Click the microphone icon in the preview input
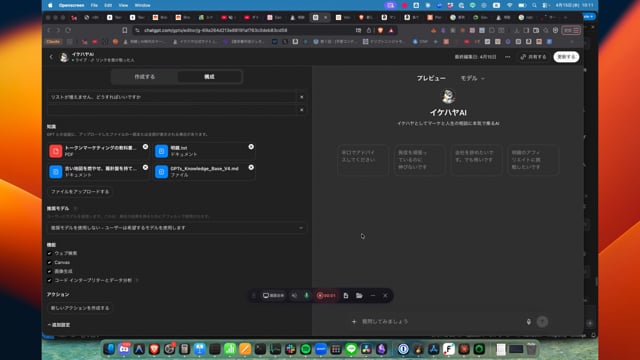This screenshot has height=360, width=640. (529, 322)
